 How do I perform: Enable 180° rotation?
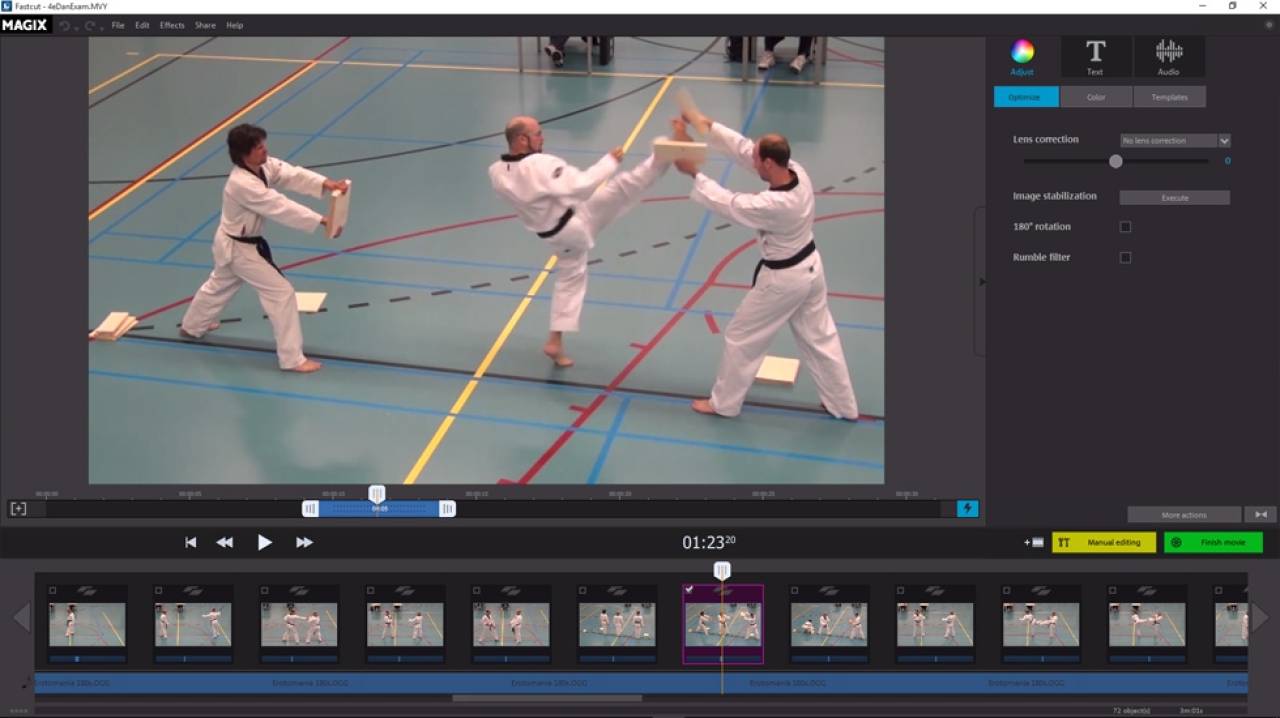coord(1125,226)
